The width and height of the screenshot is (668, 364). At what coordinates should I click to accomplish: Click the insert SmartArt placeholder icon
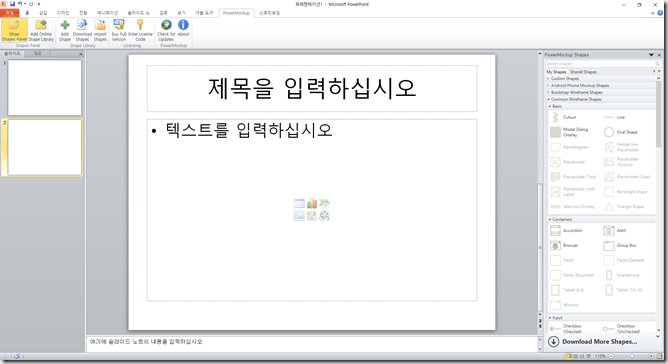click(324, 203)
